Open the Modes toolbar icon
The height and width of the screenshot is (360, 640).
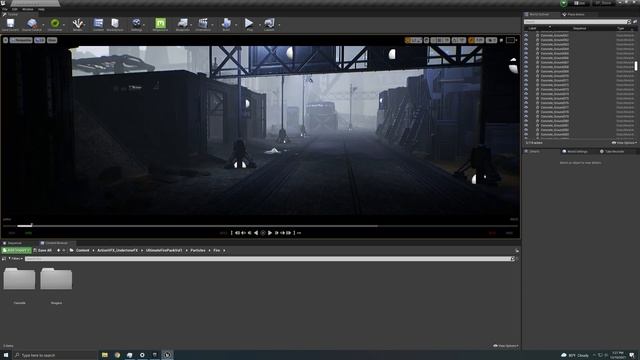(78, 24)
